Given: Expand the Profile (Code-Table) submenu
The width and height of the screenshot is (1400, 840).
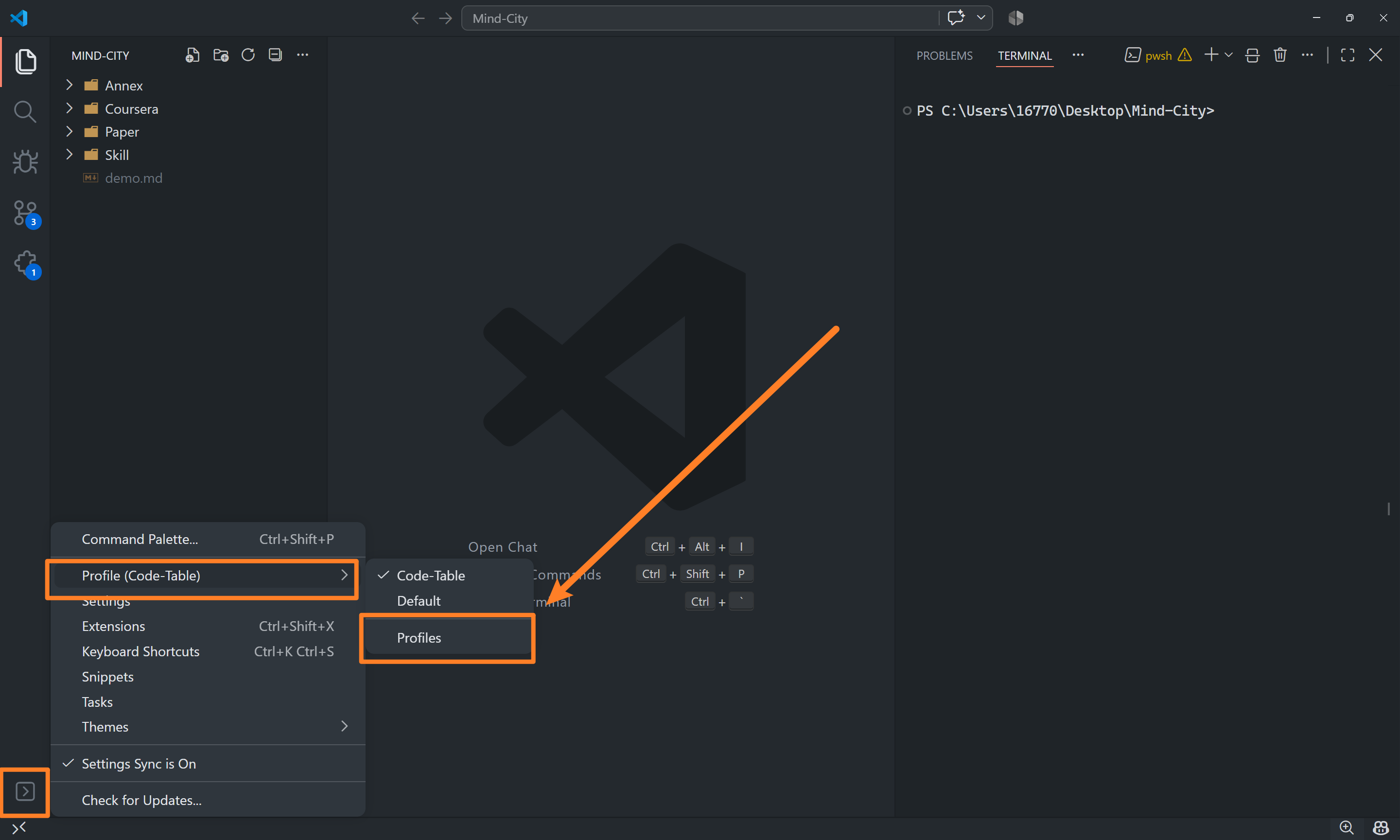Looking at the screenshot, I should click(x=208, y=576).
